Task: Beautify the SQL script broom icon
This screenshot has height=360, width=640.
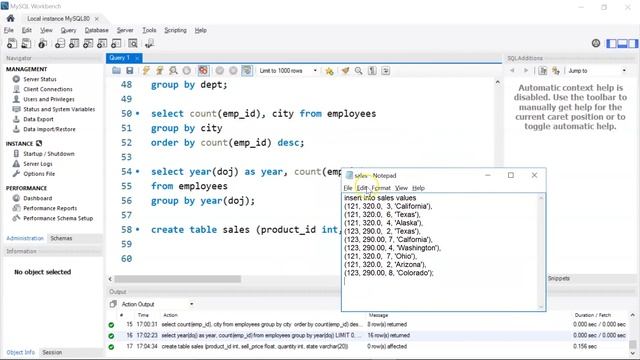Action: point(345,71)
